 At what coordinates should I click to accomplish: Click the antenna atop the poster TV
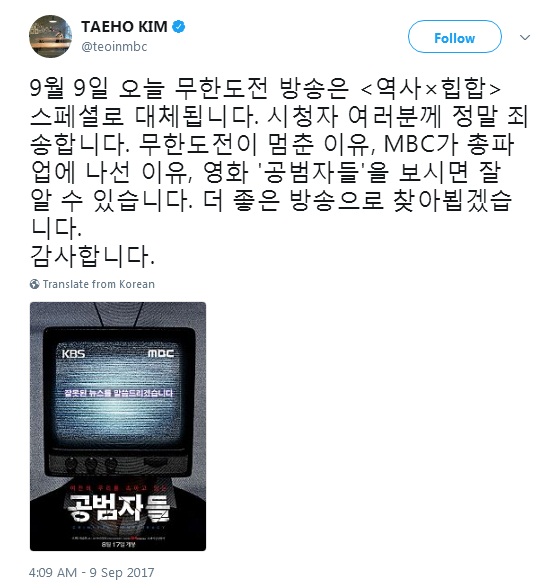coord(118,314)
